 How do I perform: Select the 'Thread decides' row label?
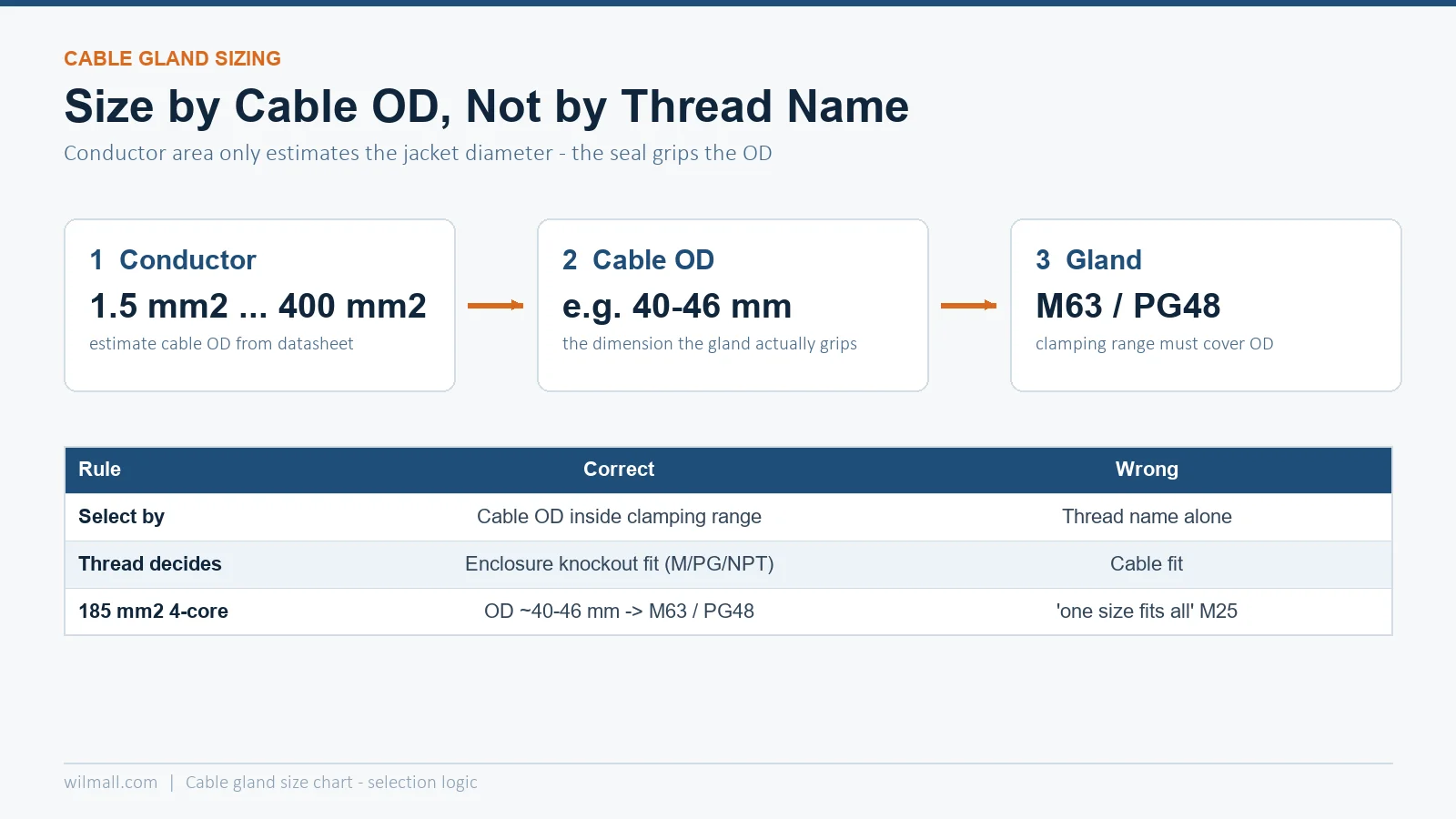(149, 564)
